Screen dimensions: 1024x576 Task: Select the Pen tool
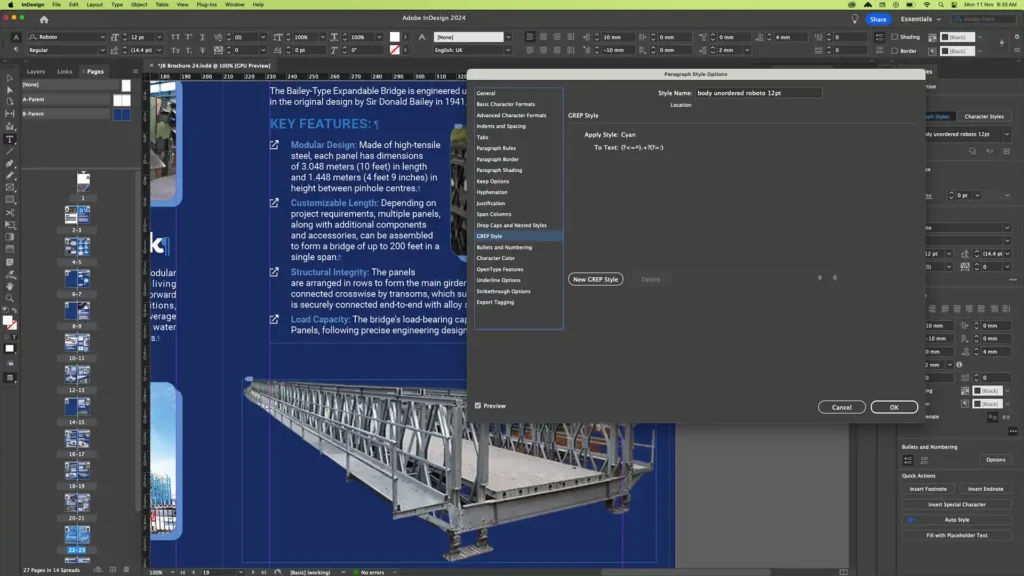pyautogui.click(x=10, y=163)
